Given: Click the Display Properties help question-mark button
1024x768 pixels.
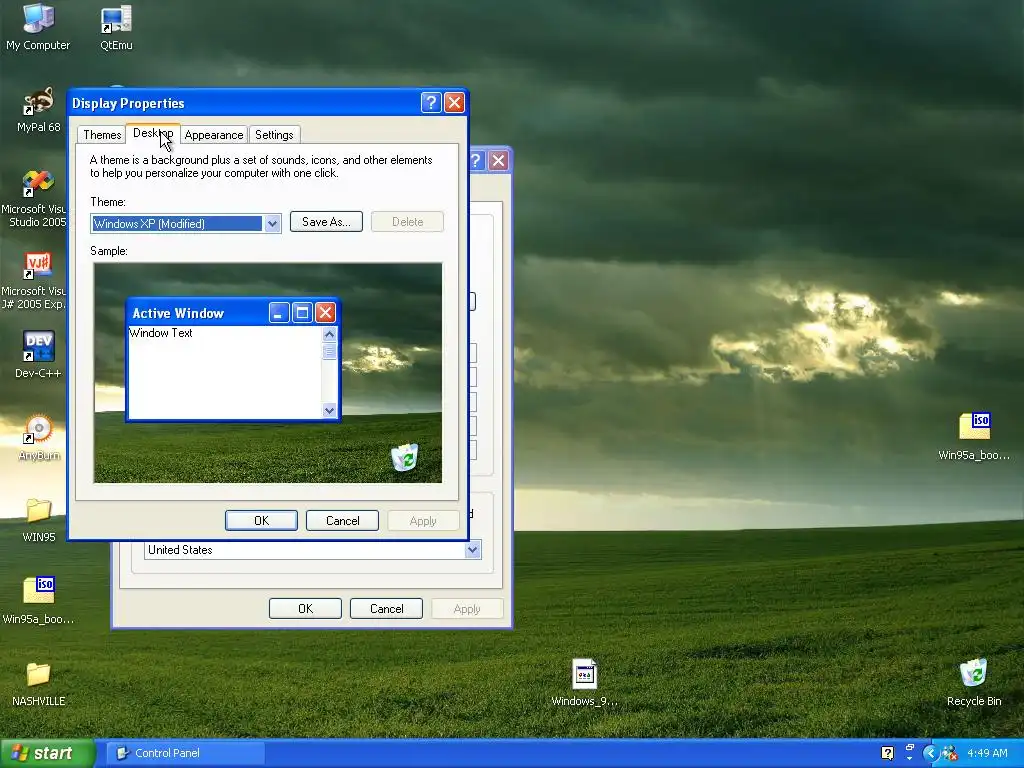Looking at the screenshot, I should point(431,103).
